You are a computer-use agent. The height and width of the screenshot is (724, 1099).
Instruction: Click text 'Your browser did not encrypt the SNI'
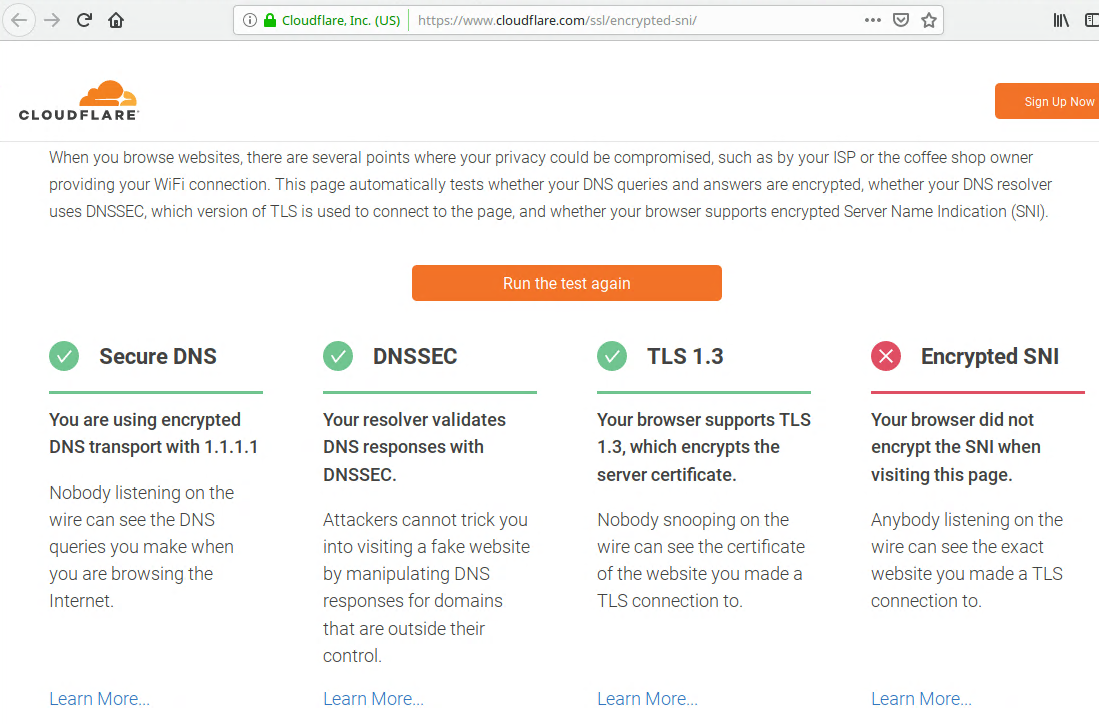point(956,447)
